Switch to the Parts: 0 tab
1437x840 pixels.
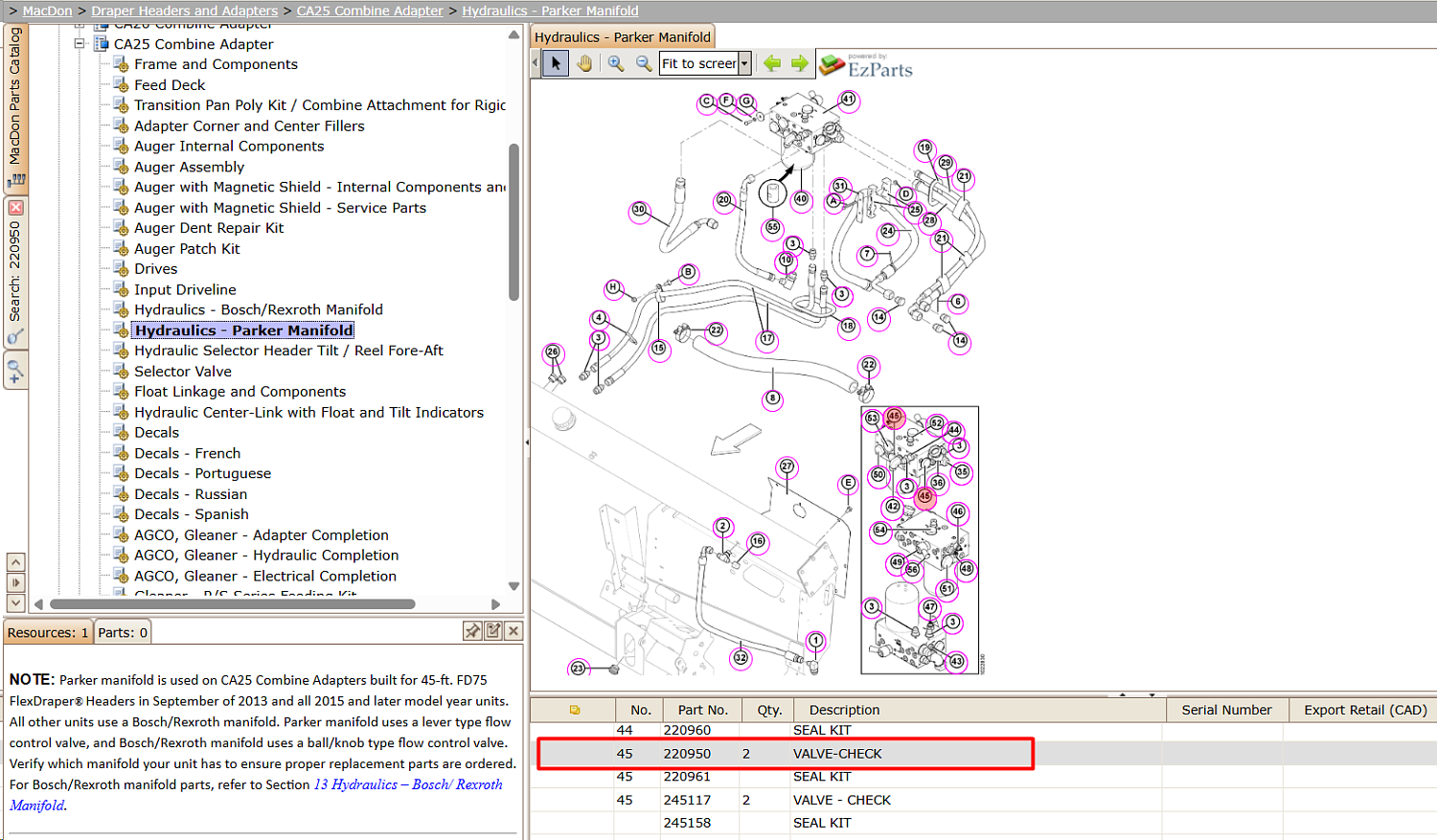coord(123,632)
